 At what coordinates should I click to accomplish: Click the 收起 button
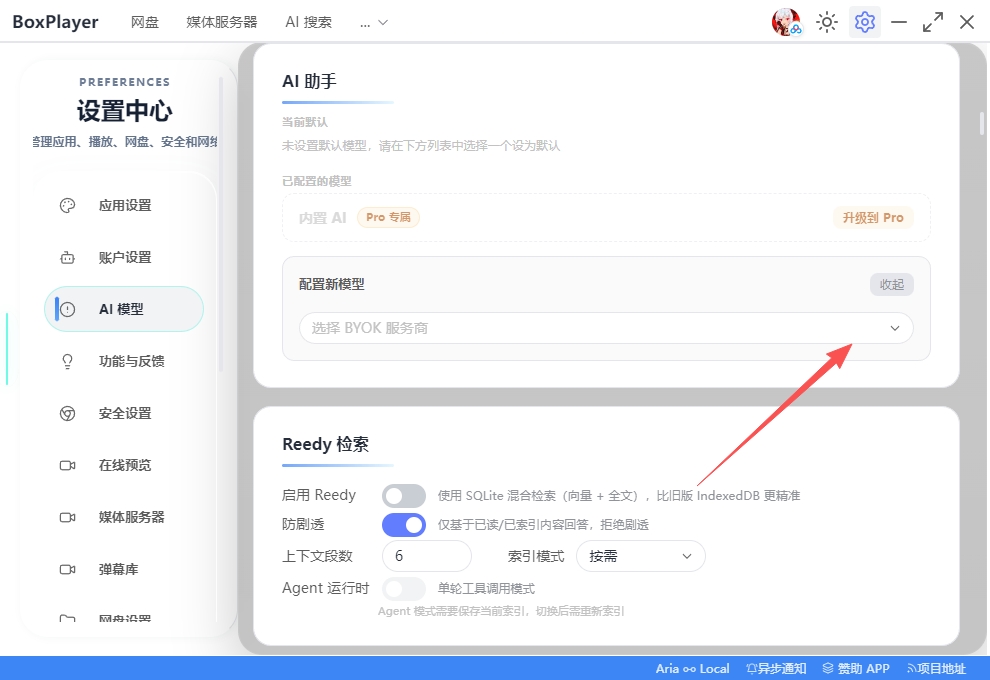[892, 285]
